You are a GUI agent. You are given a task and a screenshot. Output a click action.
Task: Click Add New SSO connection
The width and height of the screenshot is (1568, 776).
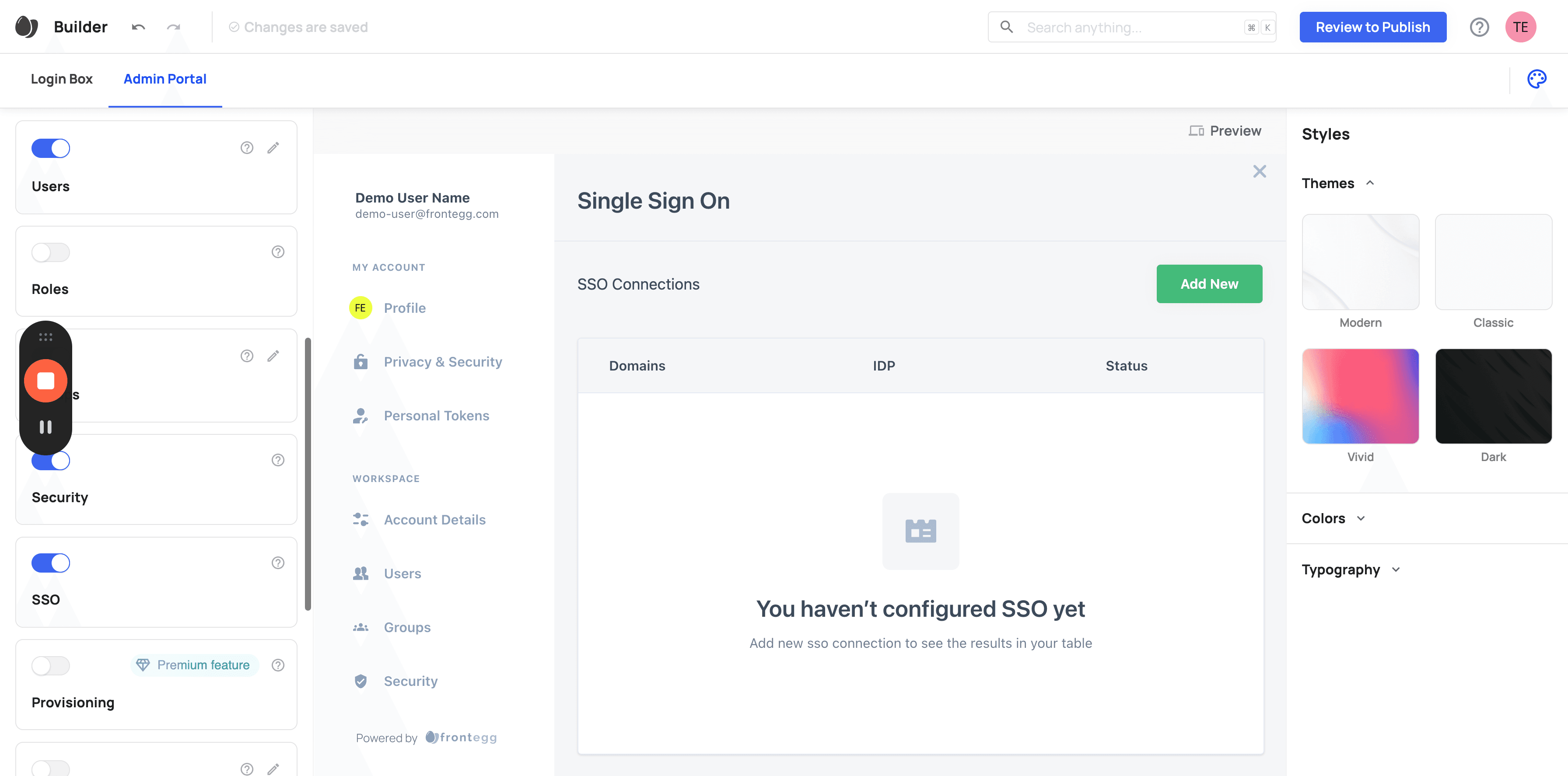(x=1209, y=283)
